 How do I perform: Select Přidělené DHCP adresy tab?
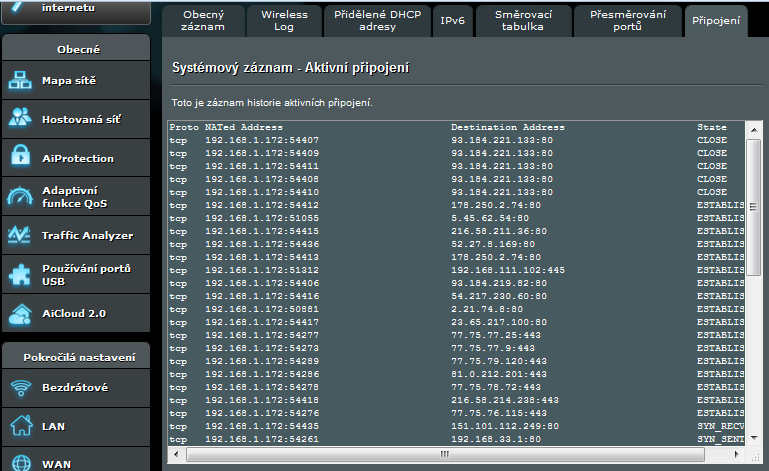tap(378, 21)
